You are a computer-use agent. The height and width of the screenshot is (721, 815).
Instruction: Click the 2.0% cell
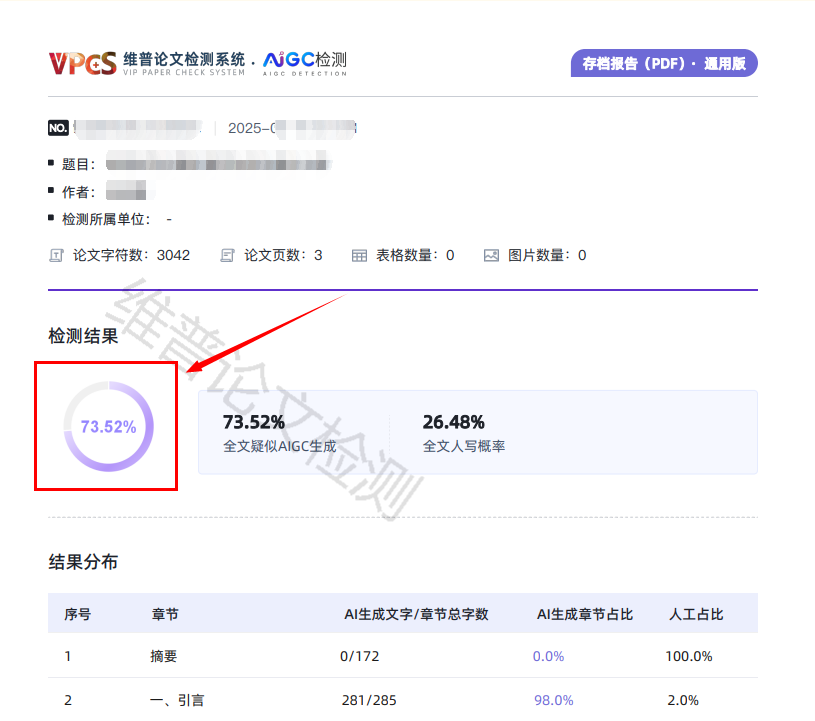click(x=683, y=700)
